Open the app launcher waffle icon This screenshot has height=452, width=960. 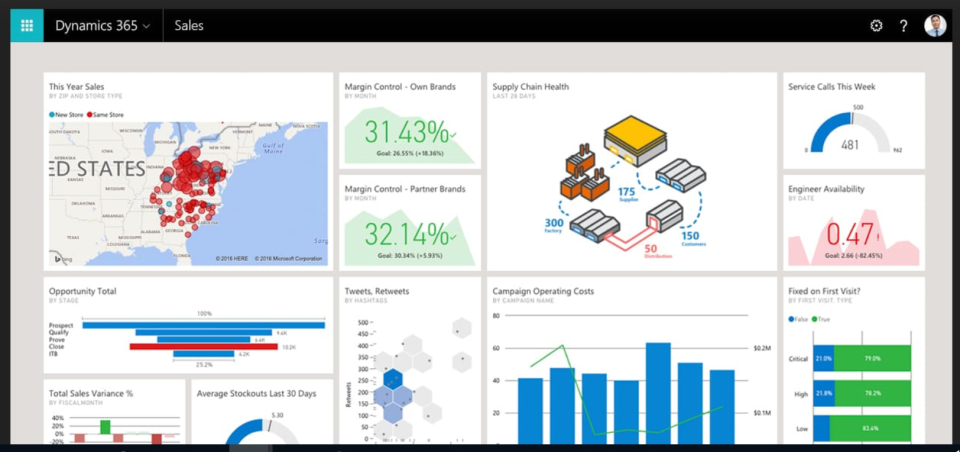pyautogui.click(x=27, y=26)
